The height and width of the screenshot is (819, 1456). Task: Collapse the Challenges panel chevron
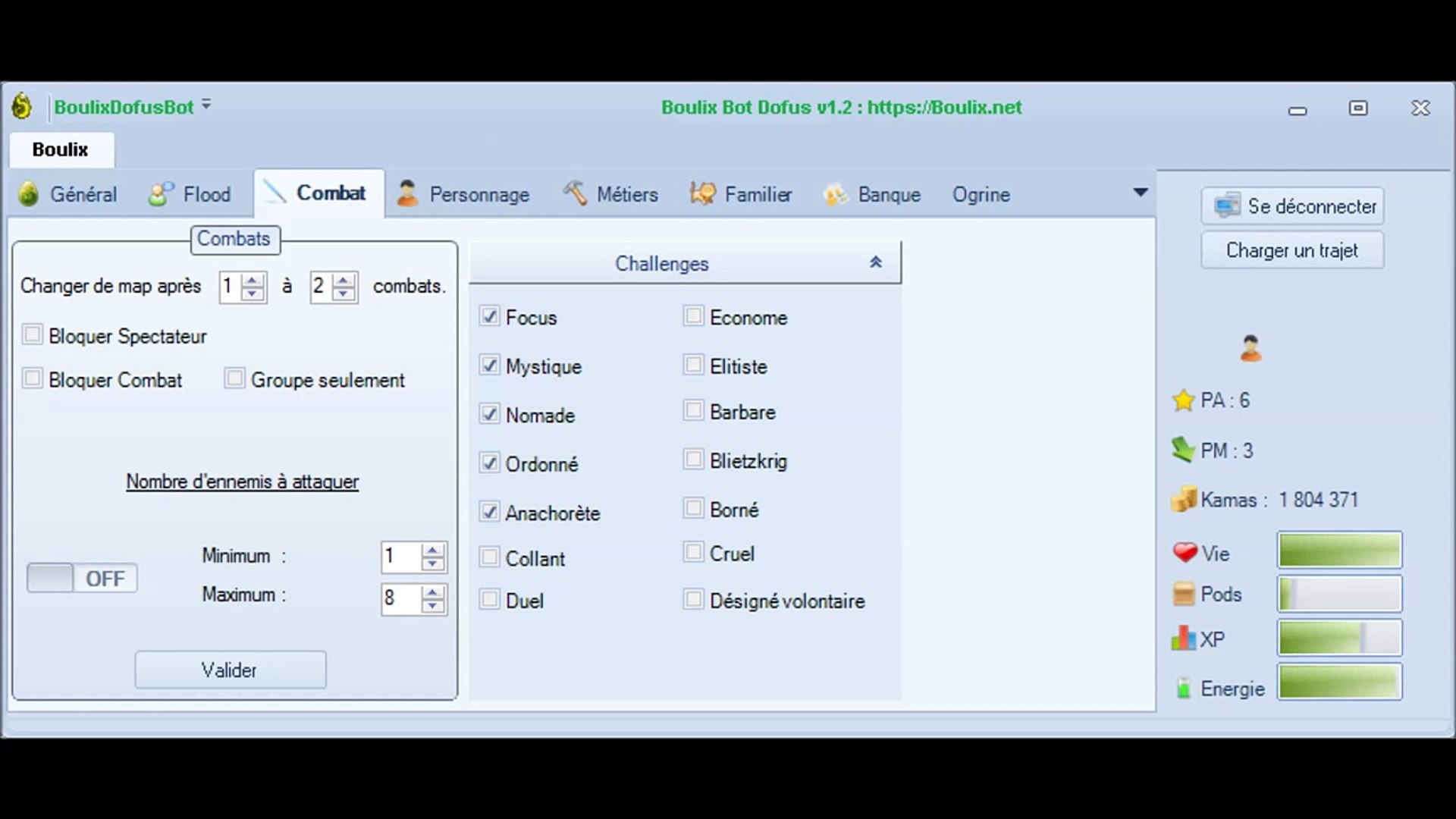click(x=876, y=262)
